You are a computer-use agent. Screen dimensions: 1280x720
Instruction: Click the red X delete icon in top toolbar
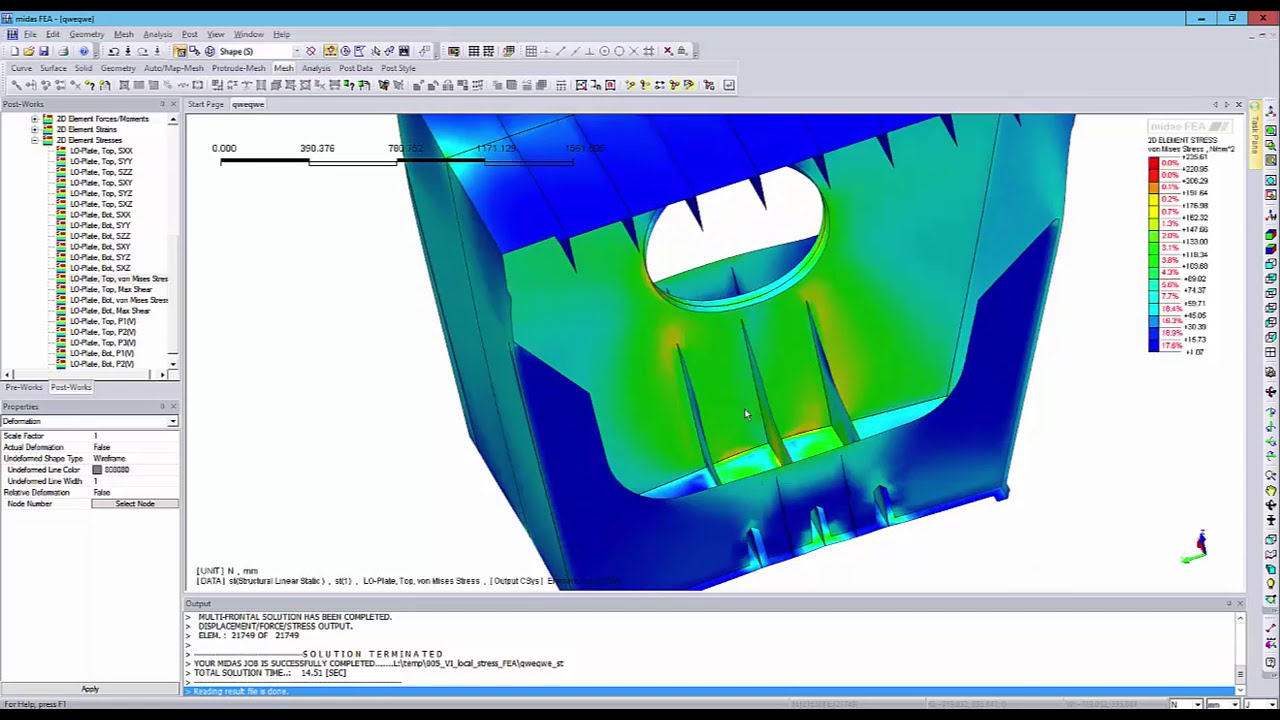click(x=668, y=51)
